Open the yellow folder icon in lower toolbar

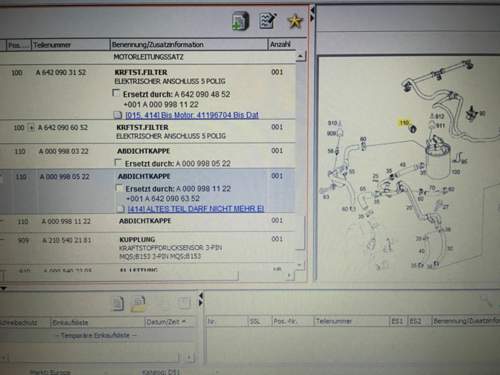(x=138, y=304)
